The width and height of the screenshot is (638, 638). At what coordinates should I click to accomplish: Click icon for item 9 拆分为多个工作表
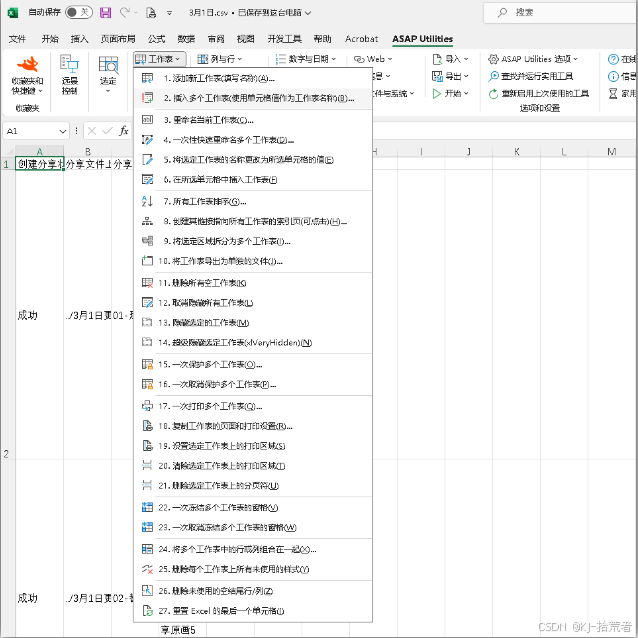[x=147, y=241]
